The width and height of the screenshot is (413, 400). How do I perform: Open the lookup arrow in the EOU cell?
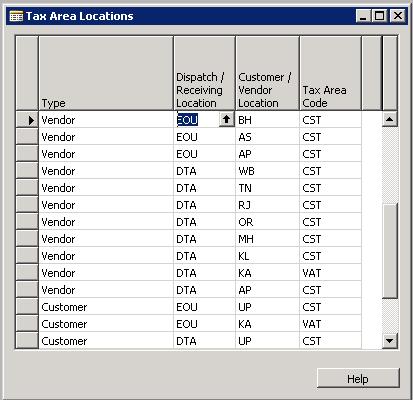(226, 119)
